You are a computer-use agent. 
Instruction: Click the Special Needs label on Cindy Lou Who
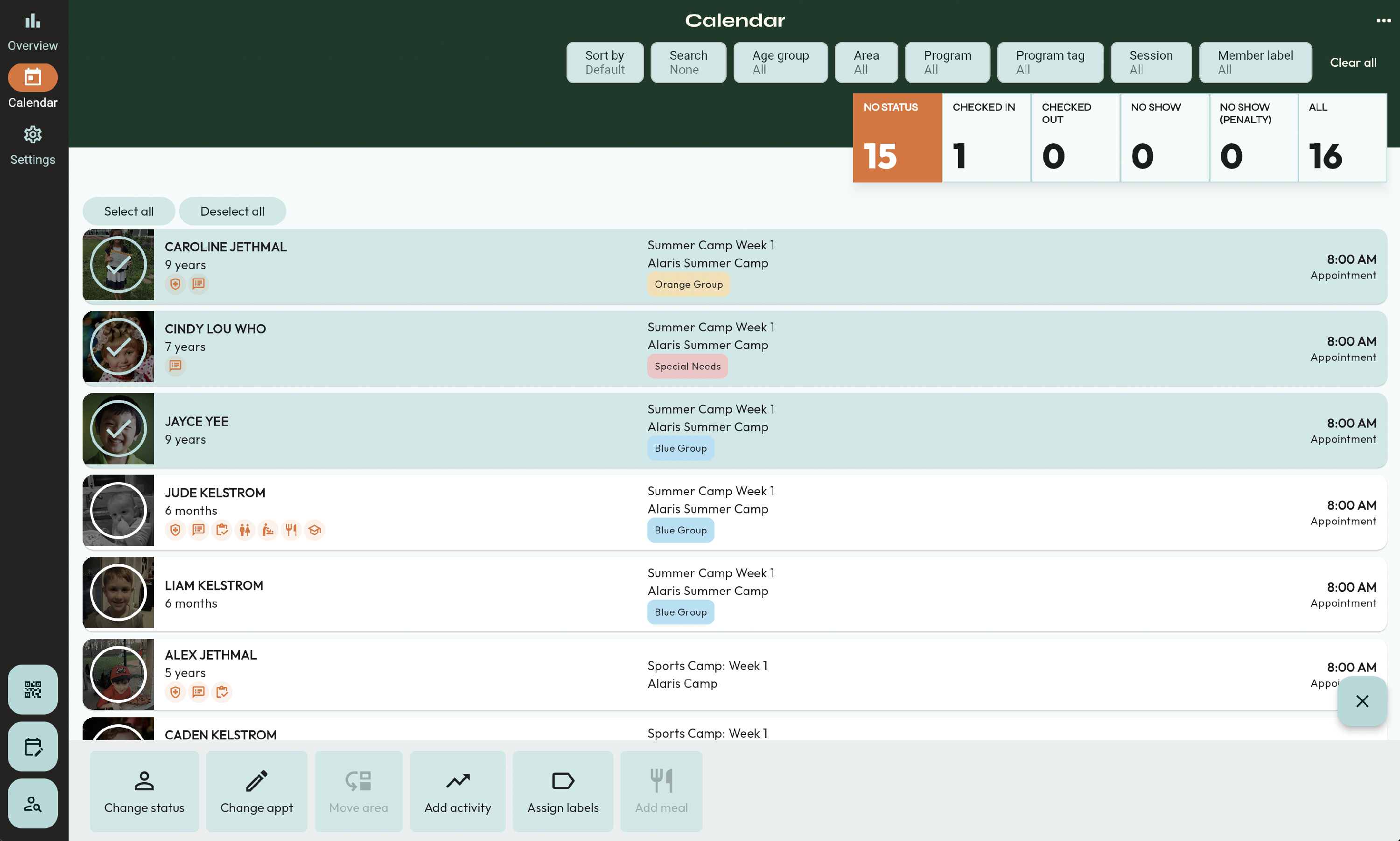(687, 367)
